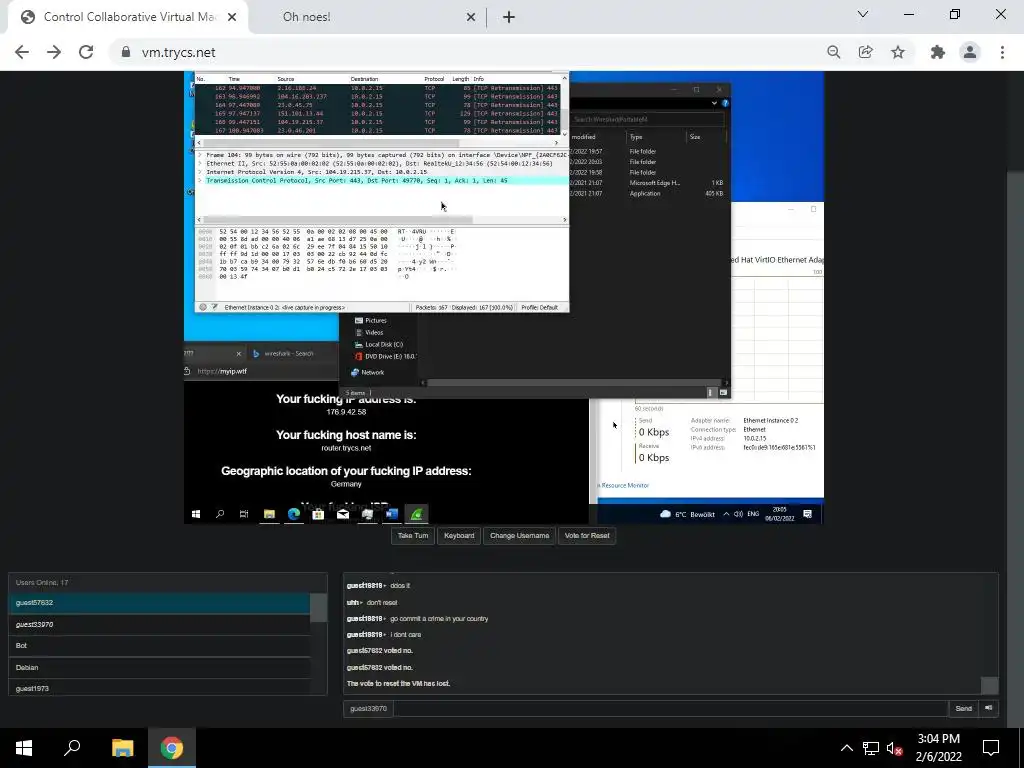Open Chrome extensions puzzle icon
The width and height of the screenshot is (1024, 768).
pos(938,52)
